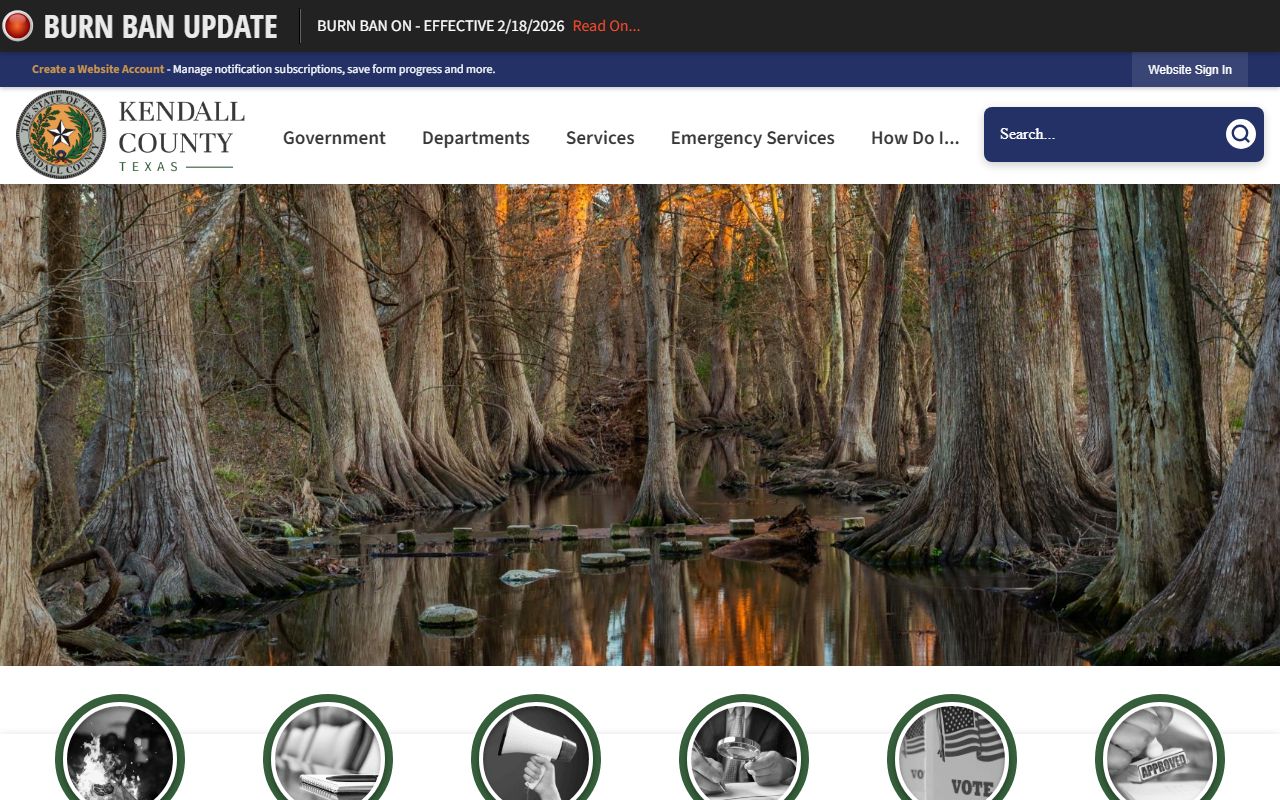
Task: Open the Services menu item
Action: click(x=600, y=138)
